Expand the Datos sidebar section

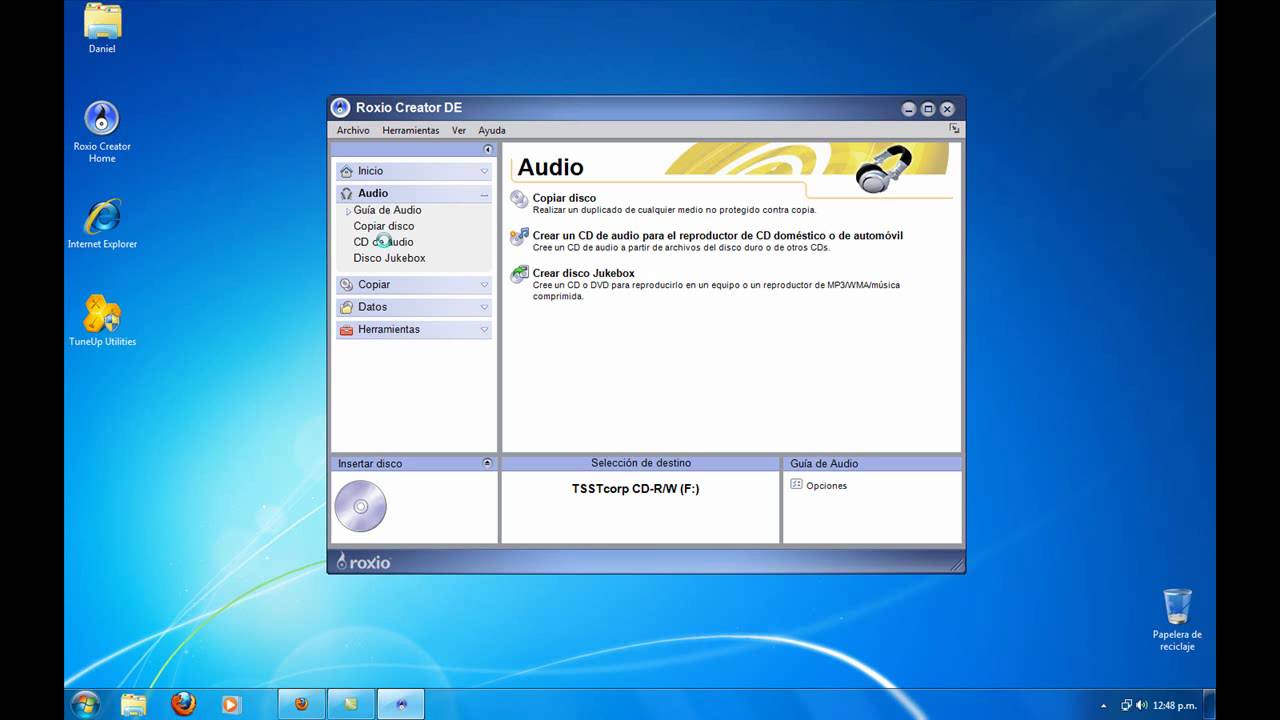[414, 307]
